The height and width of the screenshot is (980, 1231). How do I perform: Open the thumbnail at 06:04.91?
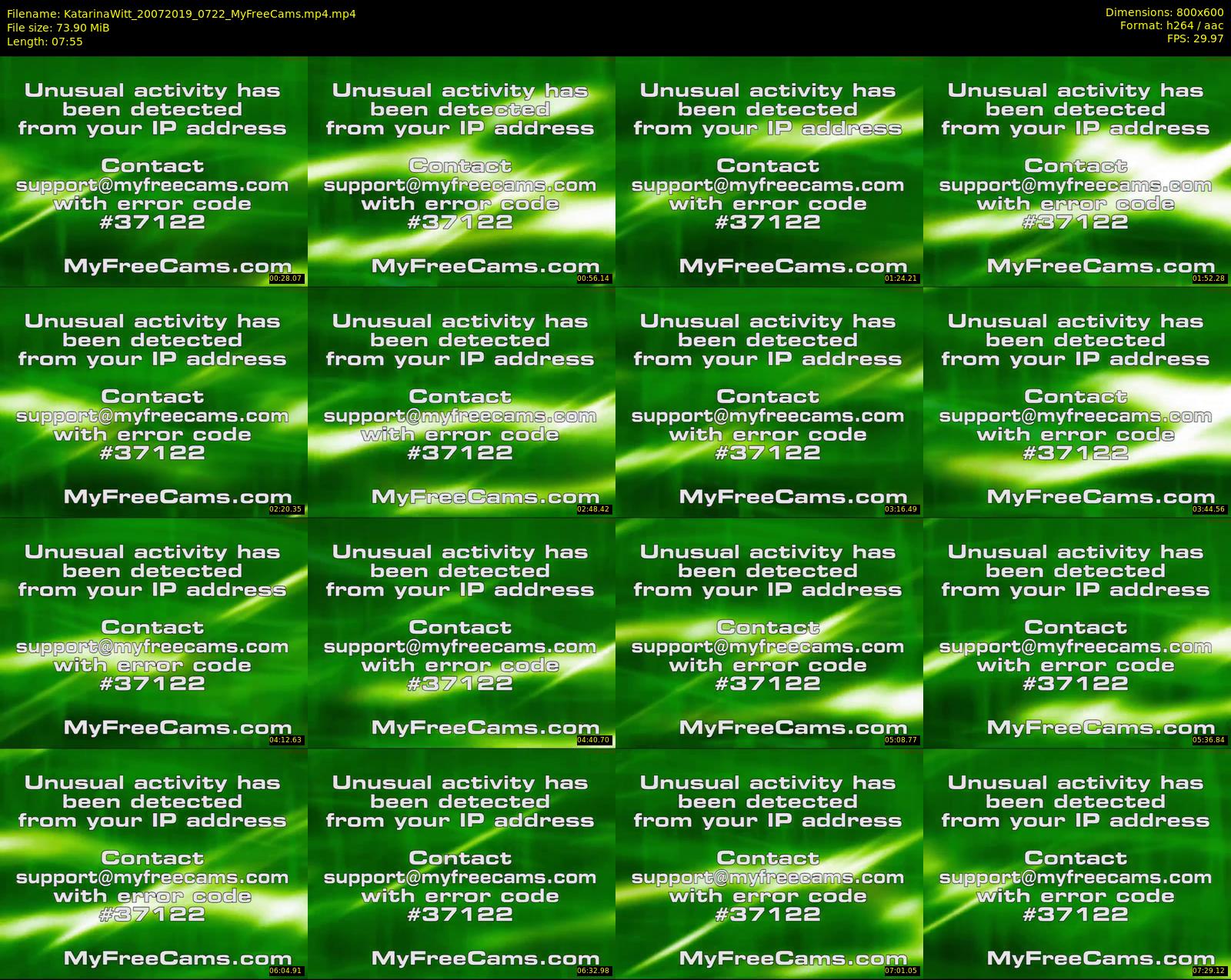click(x=153, y=863)
